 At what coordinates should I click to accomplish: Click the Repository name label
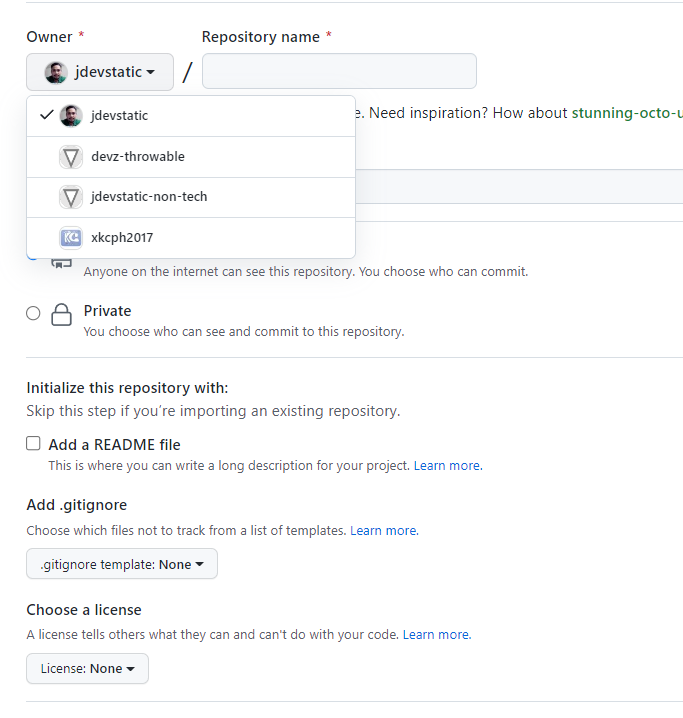click(x=261, y=37)
